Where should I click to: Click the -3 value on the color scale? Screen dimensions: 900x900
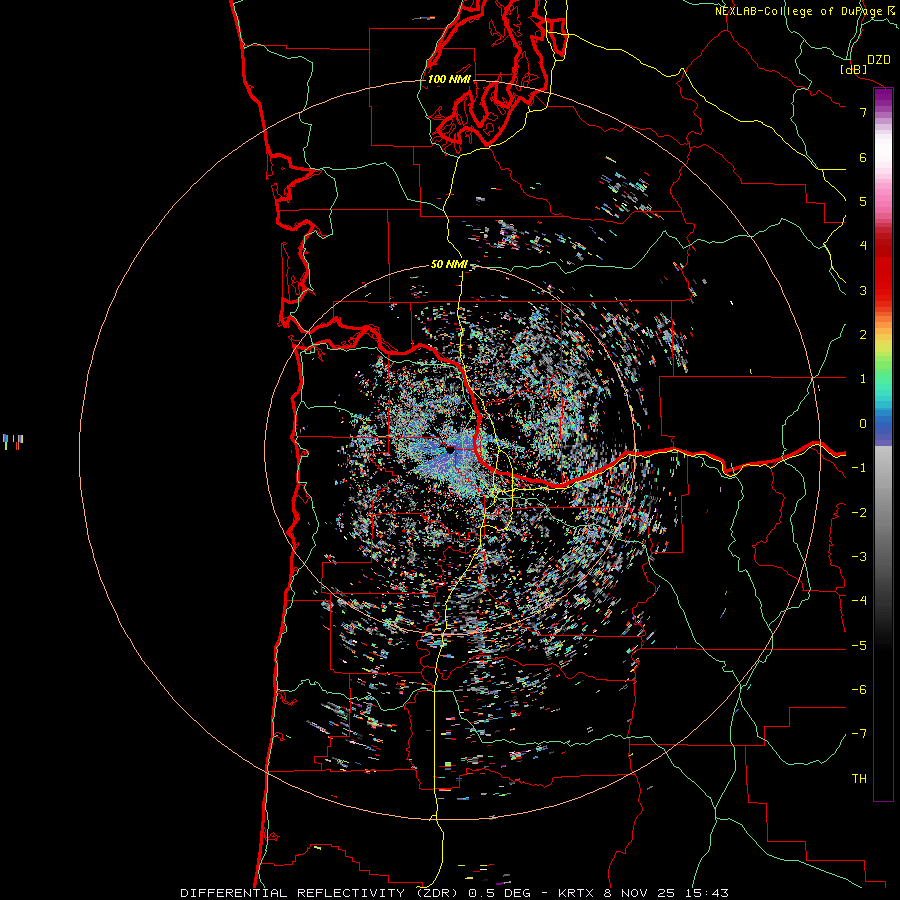(x=859, y=557)
